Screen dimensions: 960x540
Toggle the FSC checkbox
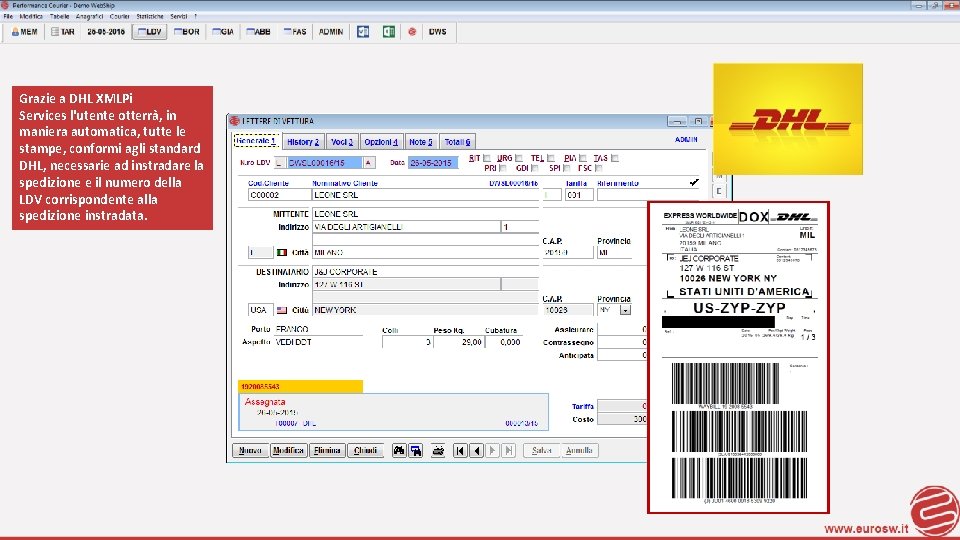[598, 168]
